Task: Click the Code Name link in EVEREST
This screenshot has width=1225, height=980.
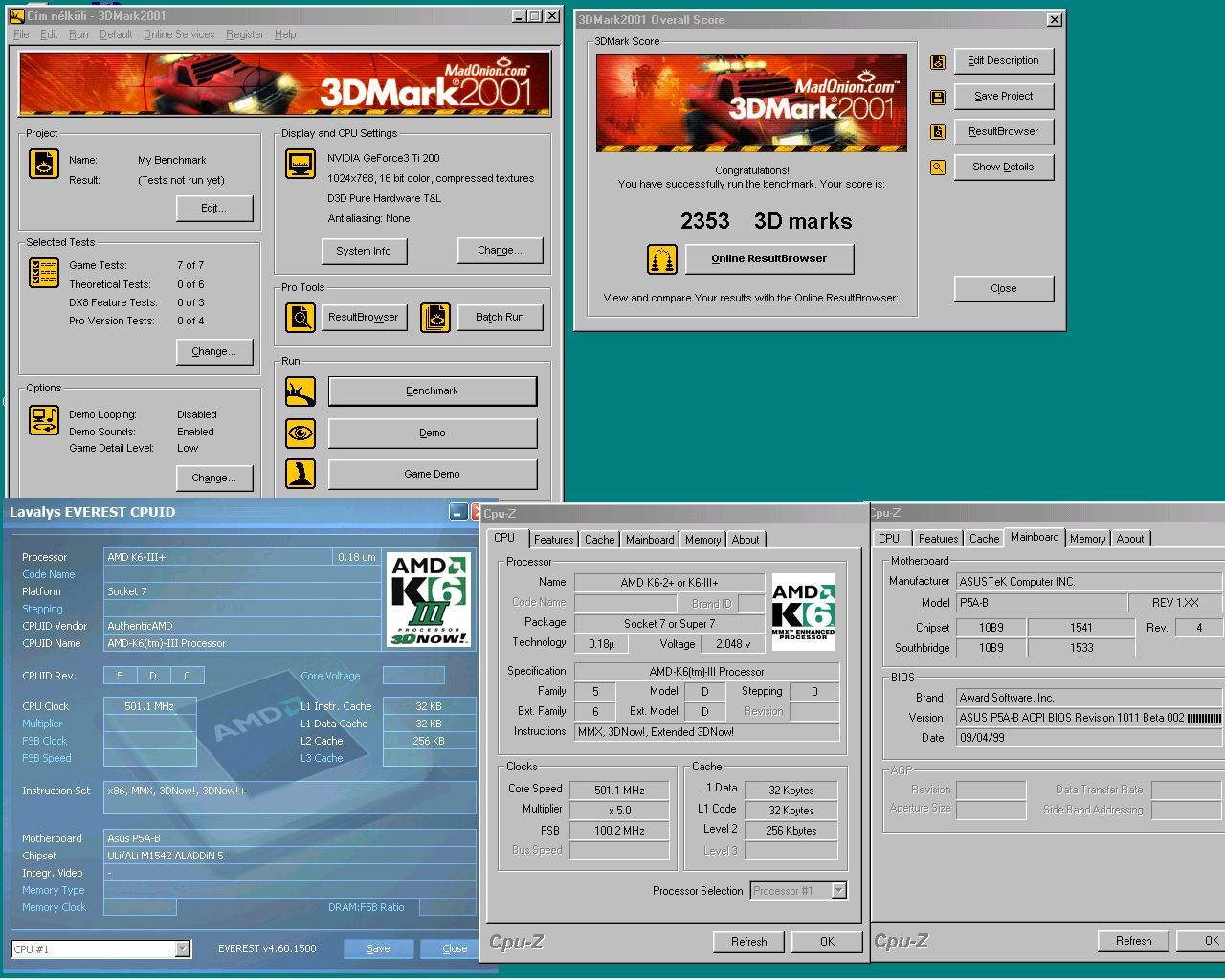Action: click(49, 574)
